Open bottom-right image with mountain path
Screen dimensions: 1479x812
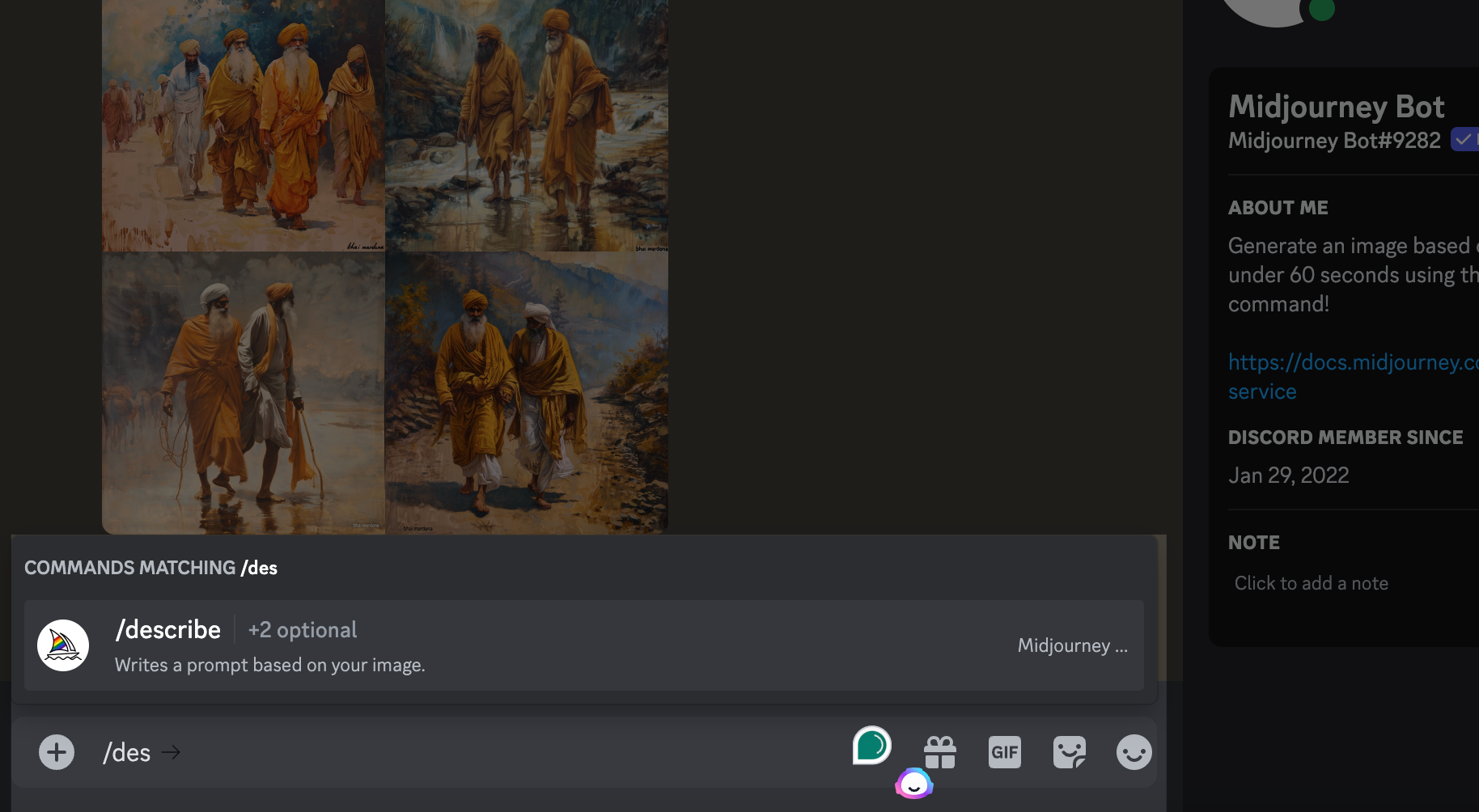click(x=527, y=392)
